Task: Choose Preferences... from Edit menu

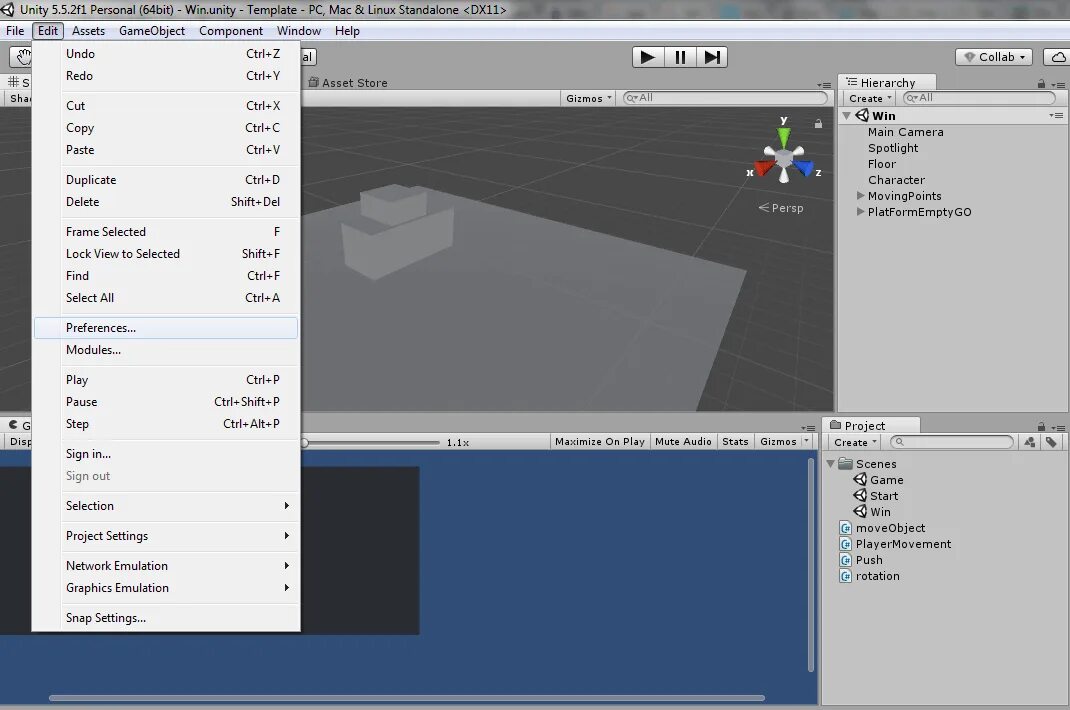Action: click(x=166, y=328)
